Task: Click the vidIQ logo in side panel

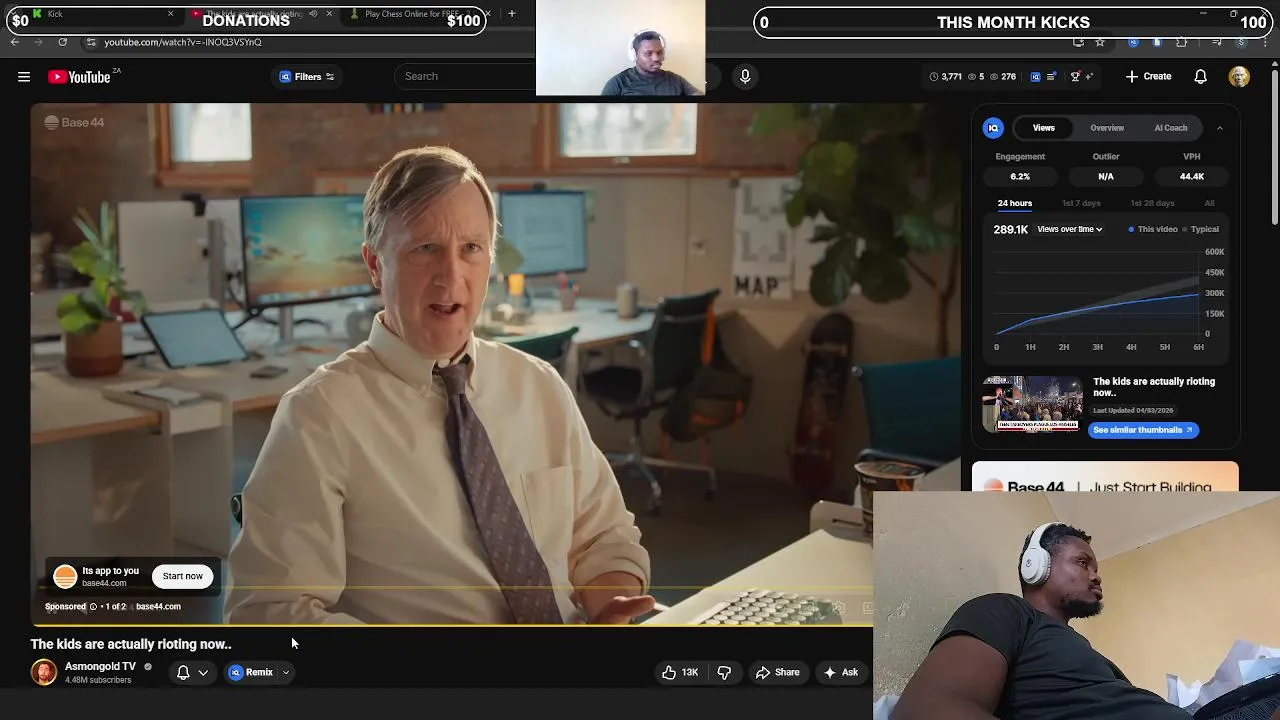Action: [x=993, y=128]
